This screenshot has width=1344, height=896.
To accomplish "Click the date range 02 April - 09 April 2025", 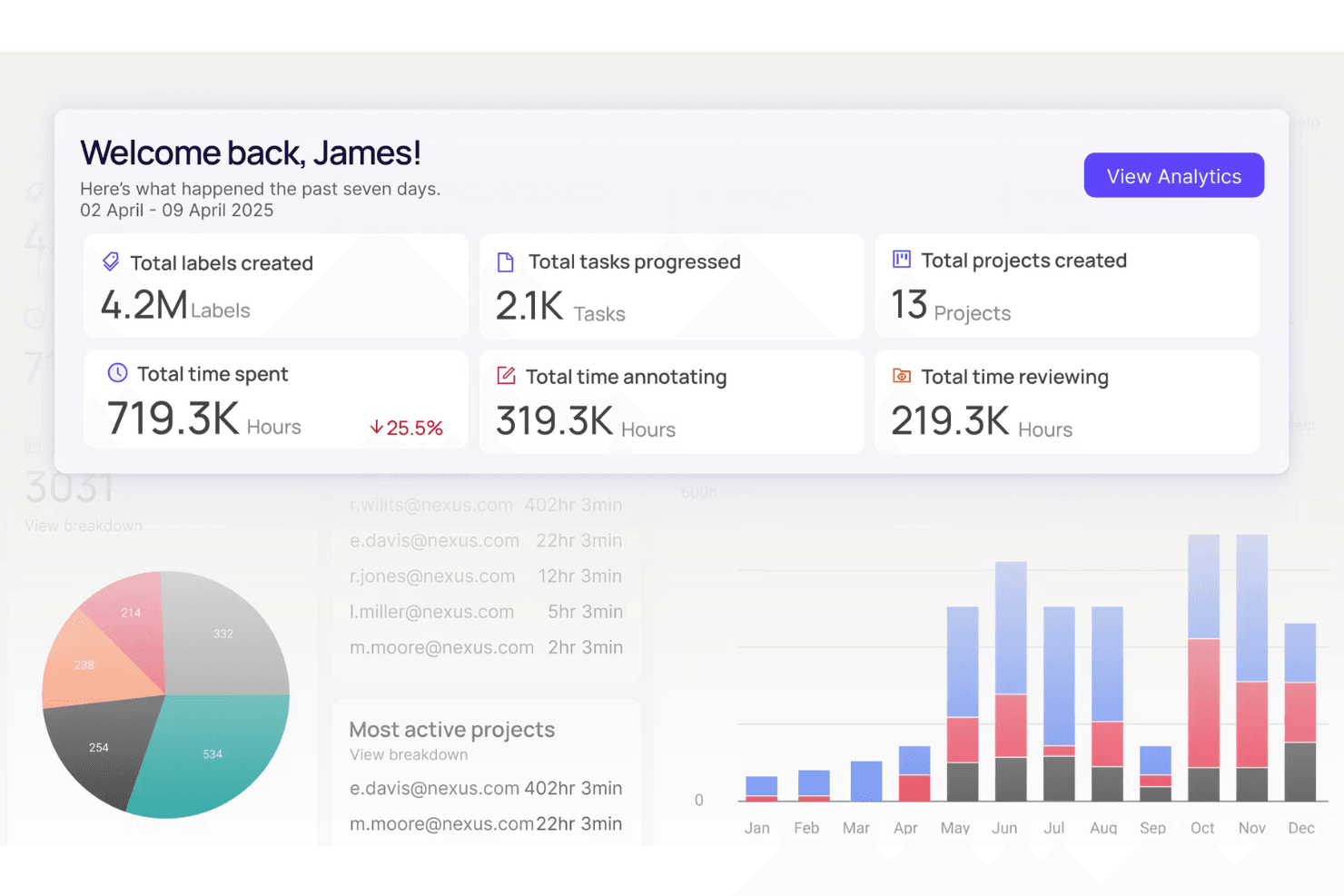I will click(x=177, y=210).
